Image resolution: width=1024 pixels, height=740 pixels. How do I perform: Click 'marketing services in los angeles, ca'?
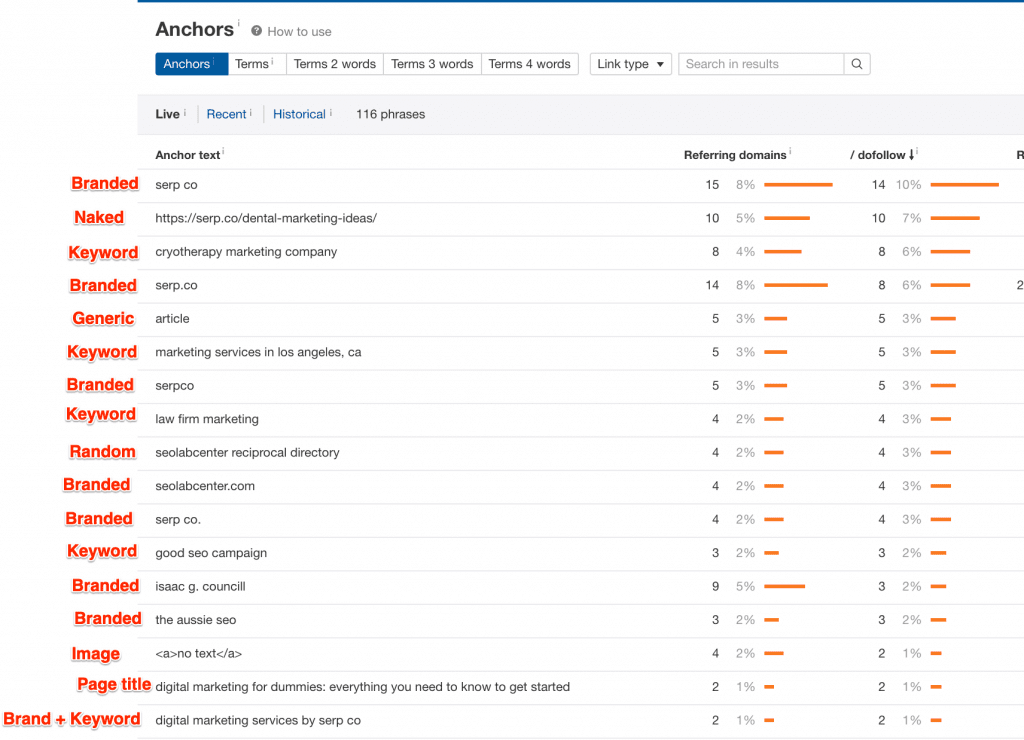point(258,352)
